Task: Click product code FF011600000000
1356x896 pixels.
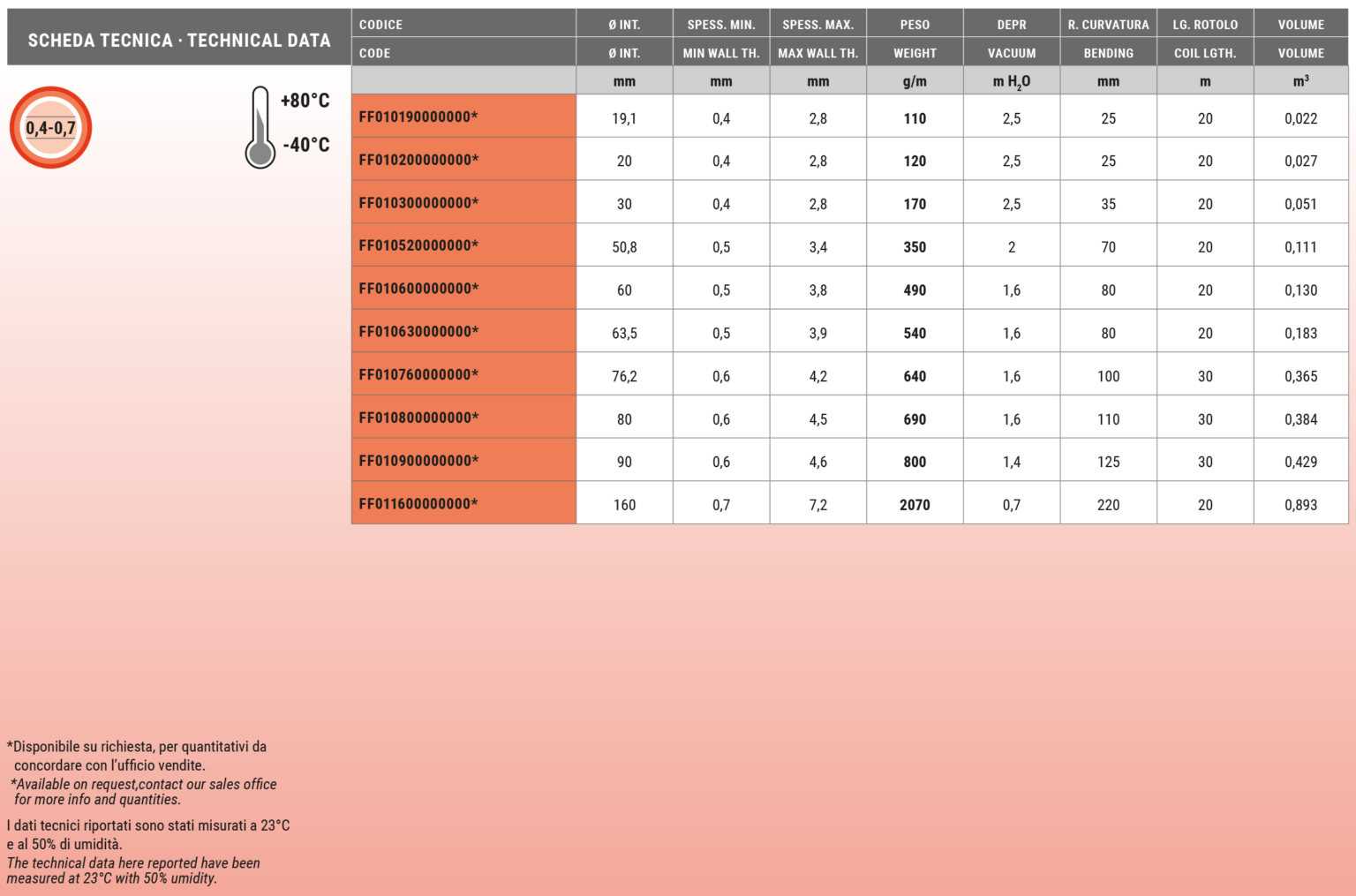Action: (418, 504)
